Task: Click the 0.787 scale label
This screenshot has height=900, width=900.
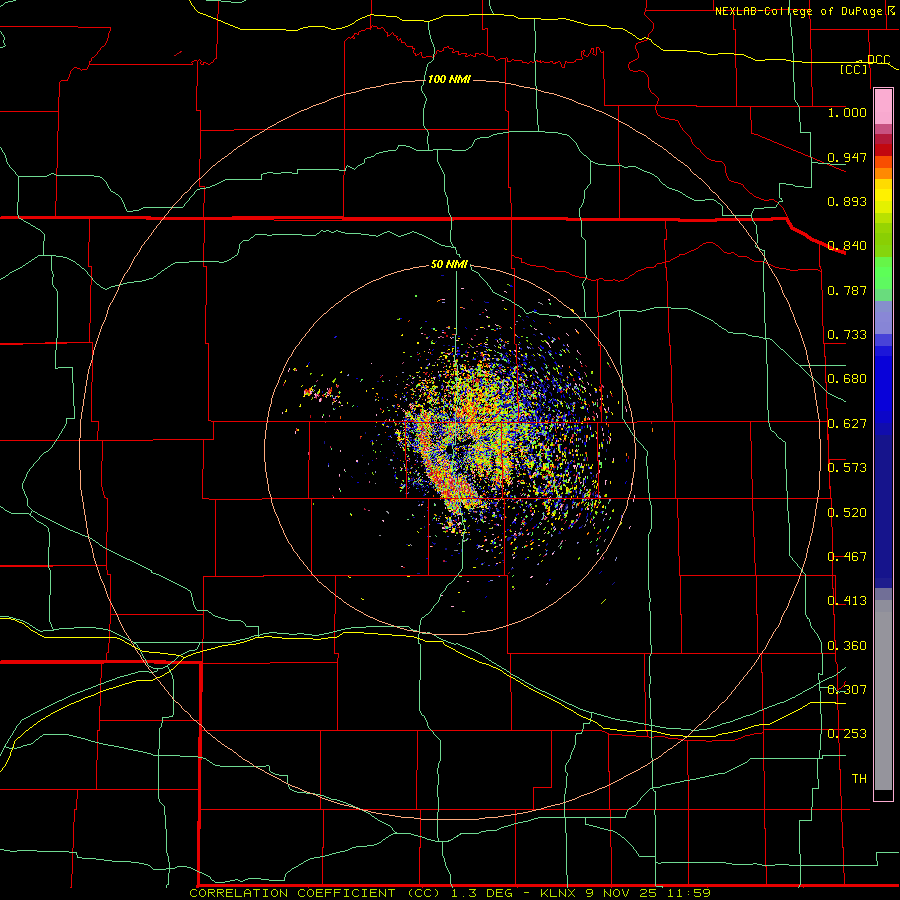Action: [x=847, y=290]
